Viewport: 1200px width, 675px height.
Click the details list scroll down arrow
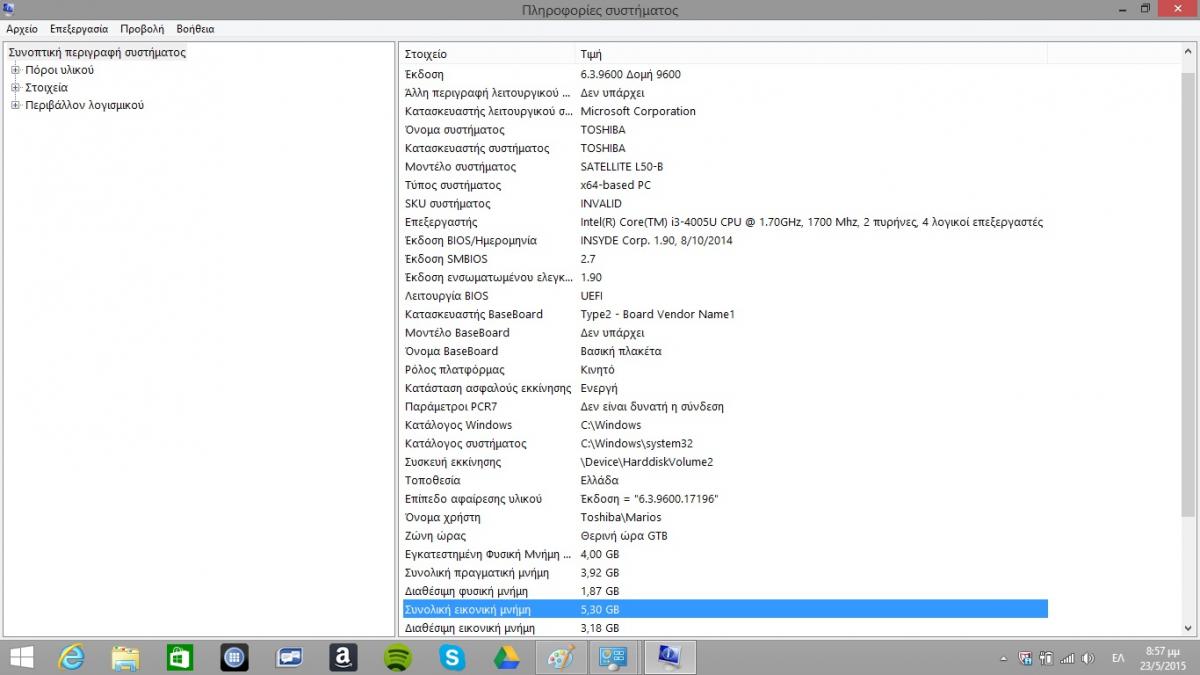1188,628
